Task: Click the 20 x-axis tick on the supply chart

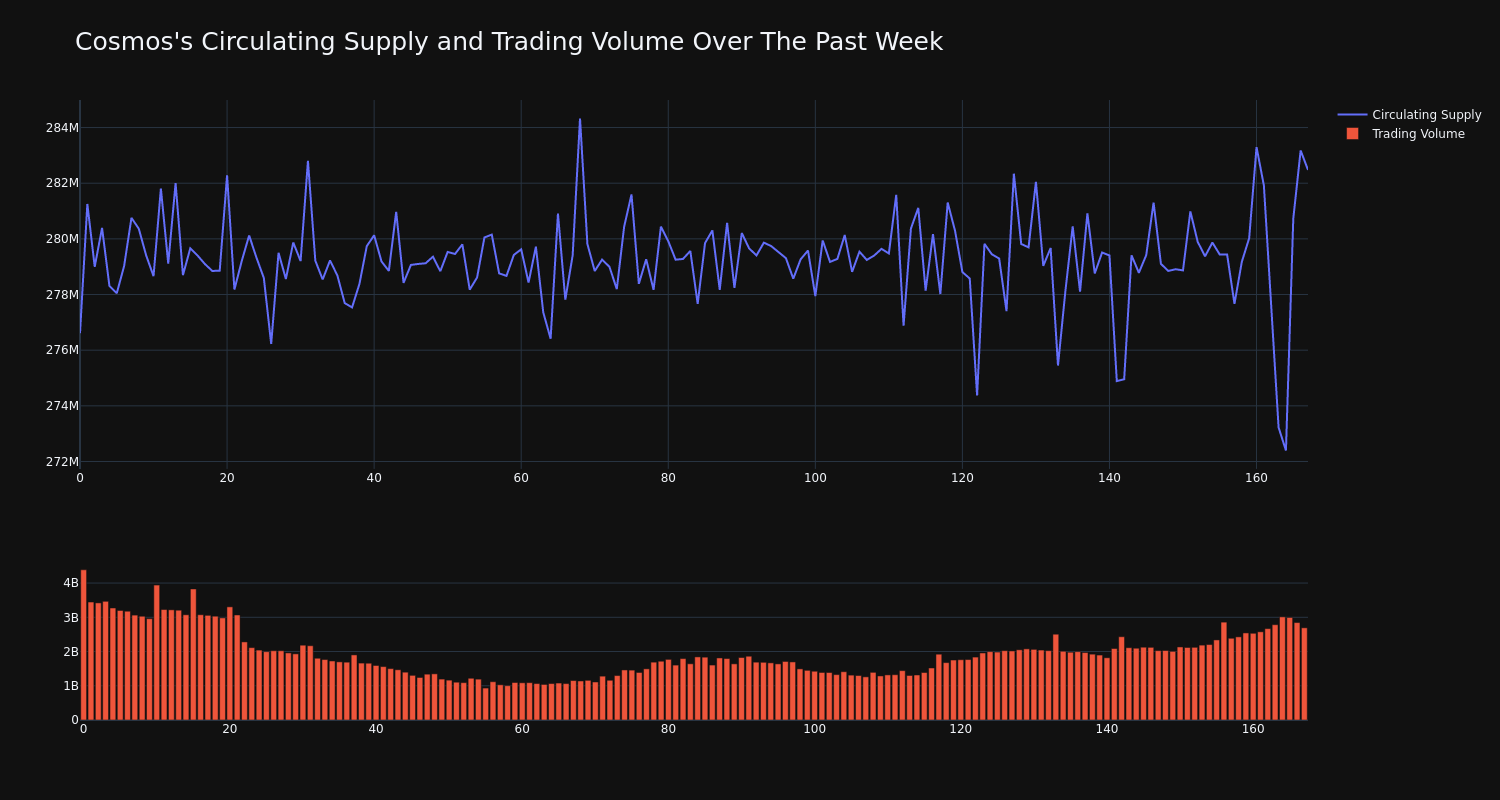Action: tap(227, 478)
